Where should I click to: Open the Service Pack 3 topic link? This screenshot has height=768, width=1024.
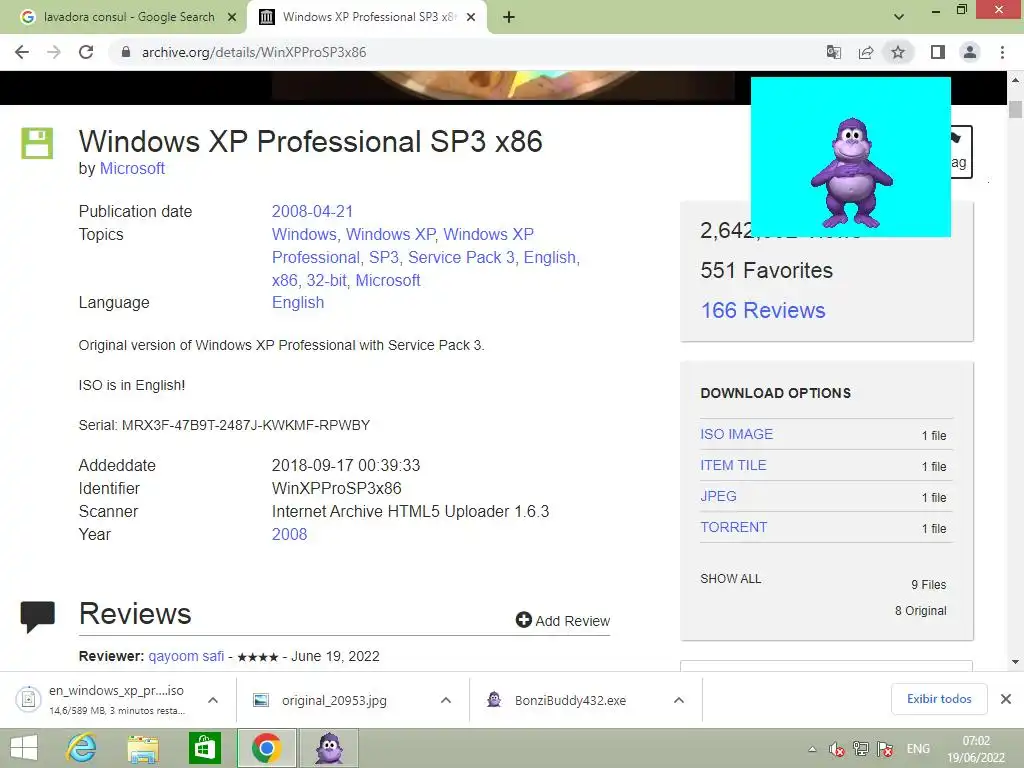click(x=461, y=257)
